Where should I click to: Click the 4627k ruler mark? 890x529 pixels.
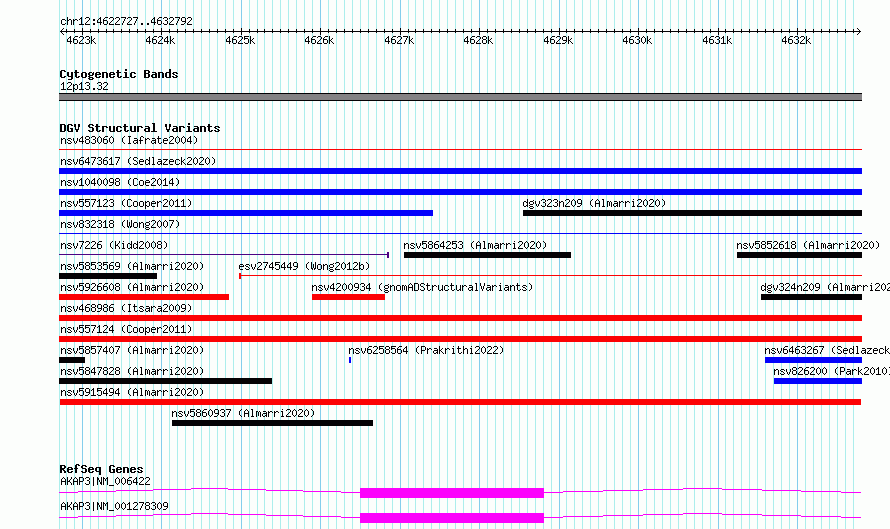point(399,40)
